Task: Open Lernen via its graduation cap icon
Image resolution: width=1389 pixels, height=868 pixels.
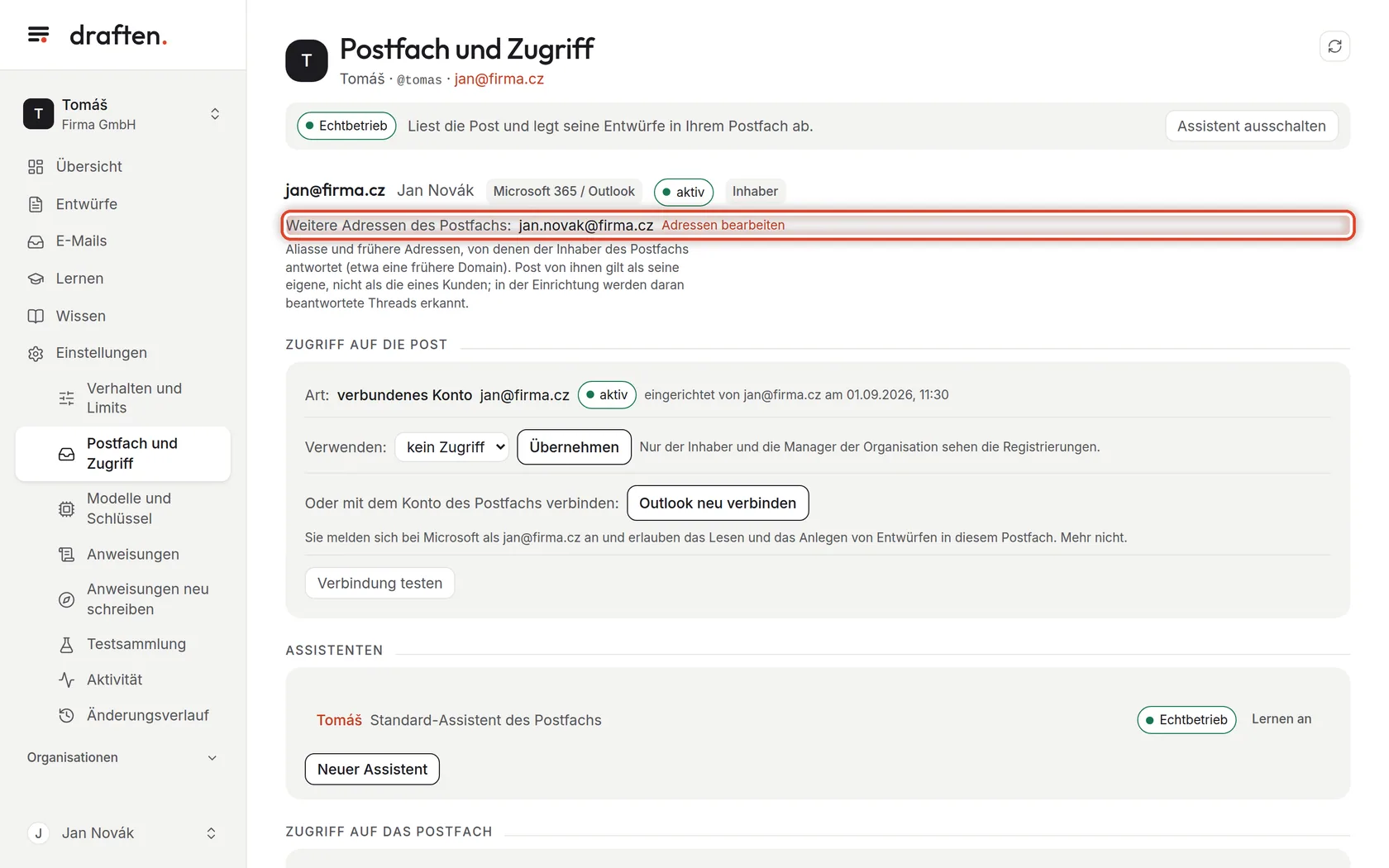Action: [36, 279]
